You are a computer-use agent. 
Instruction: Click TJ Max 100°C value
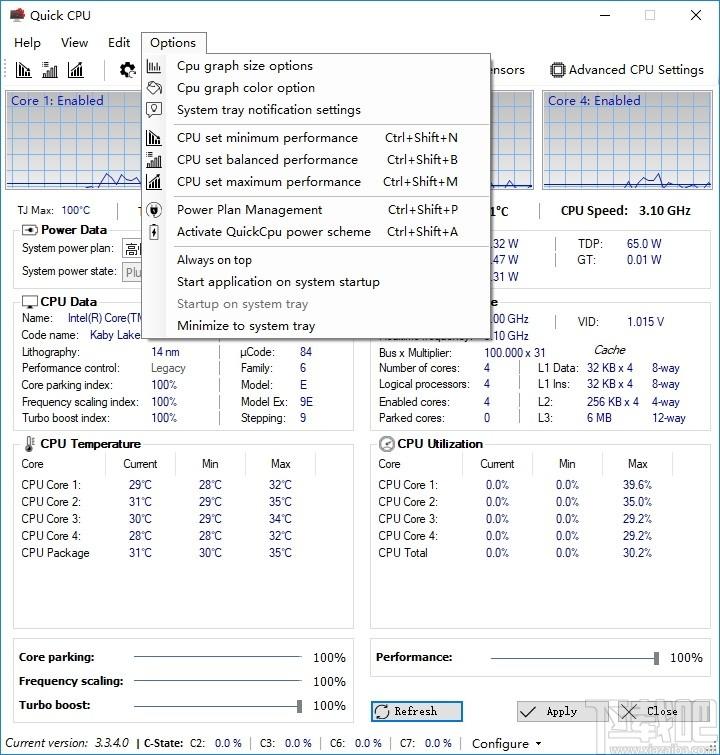coord(76,210)
